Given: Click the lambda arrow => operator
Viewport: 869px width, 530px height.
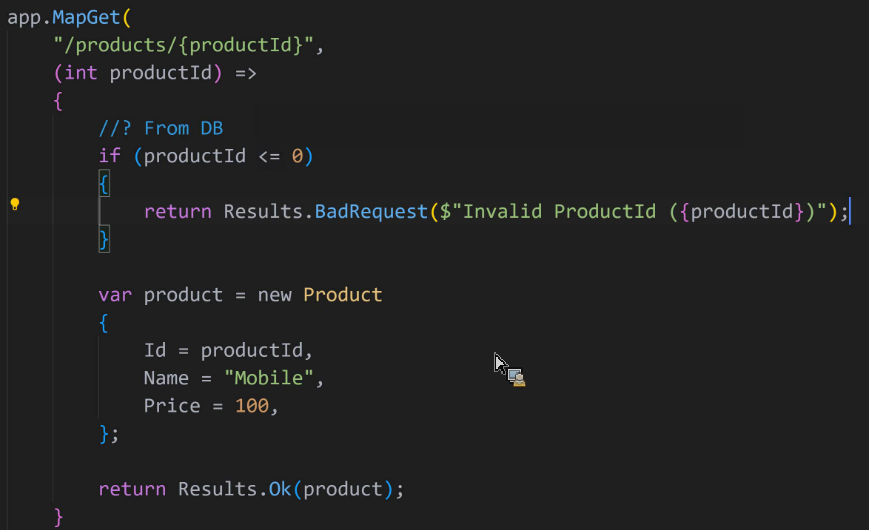Looking at the screenshot, I should (246, 73).
